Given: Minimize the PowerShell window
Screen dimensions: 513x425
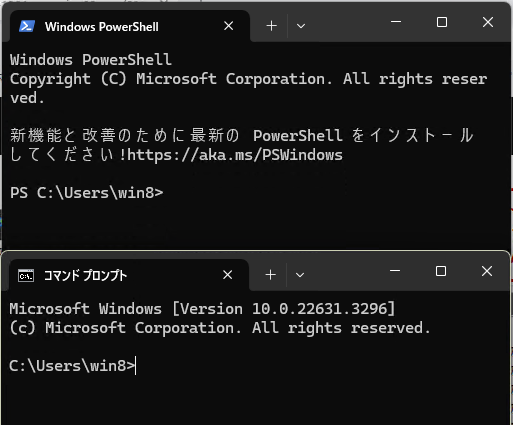Looking at the screenshot, I should coord(396,22).
